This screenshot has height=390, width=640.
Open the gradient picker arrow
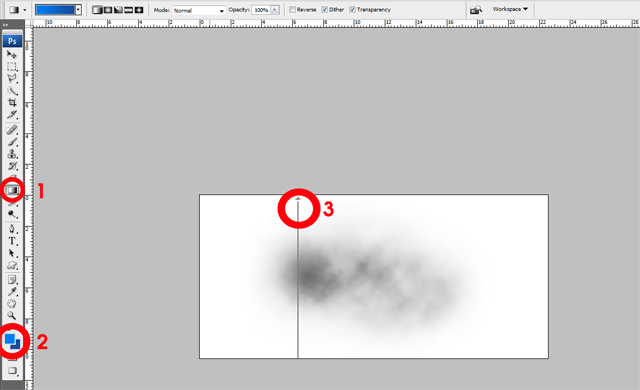(78, 10)
